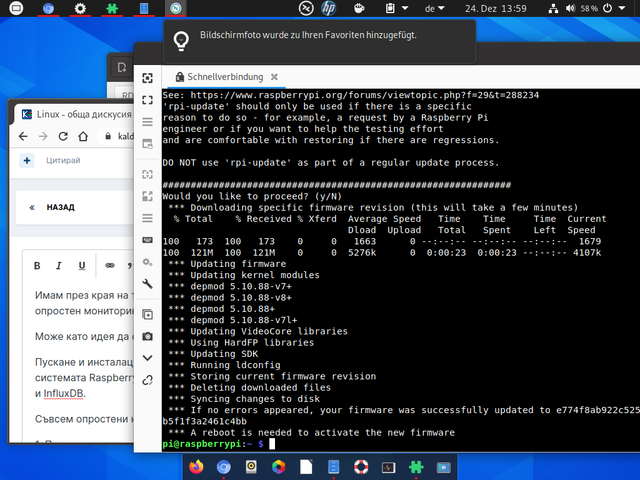The width and height of the screenshot is (640, 480).
Task: Disconnect session using broken-link icon
Action: pyautogui.click(x=147, y=380)
